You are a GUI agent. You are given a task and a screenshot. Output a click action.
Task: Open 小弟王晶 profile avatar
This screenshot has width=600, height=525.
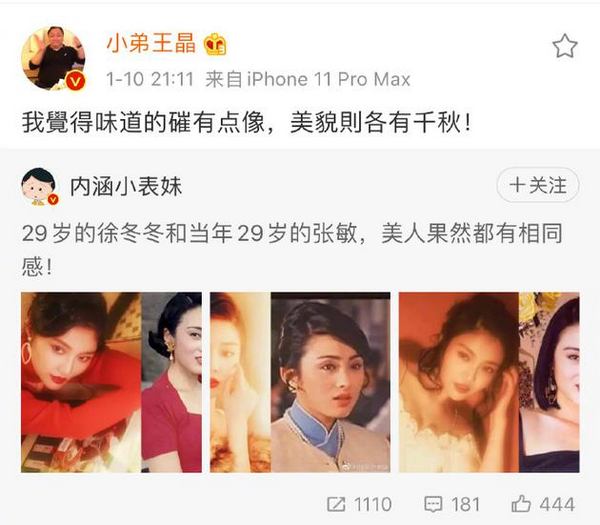(53, 58)
